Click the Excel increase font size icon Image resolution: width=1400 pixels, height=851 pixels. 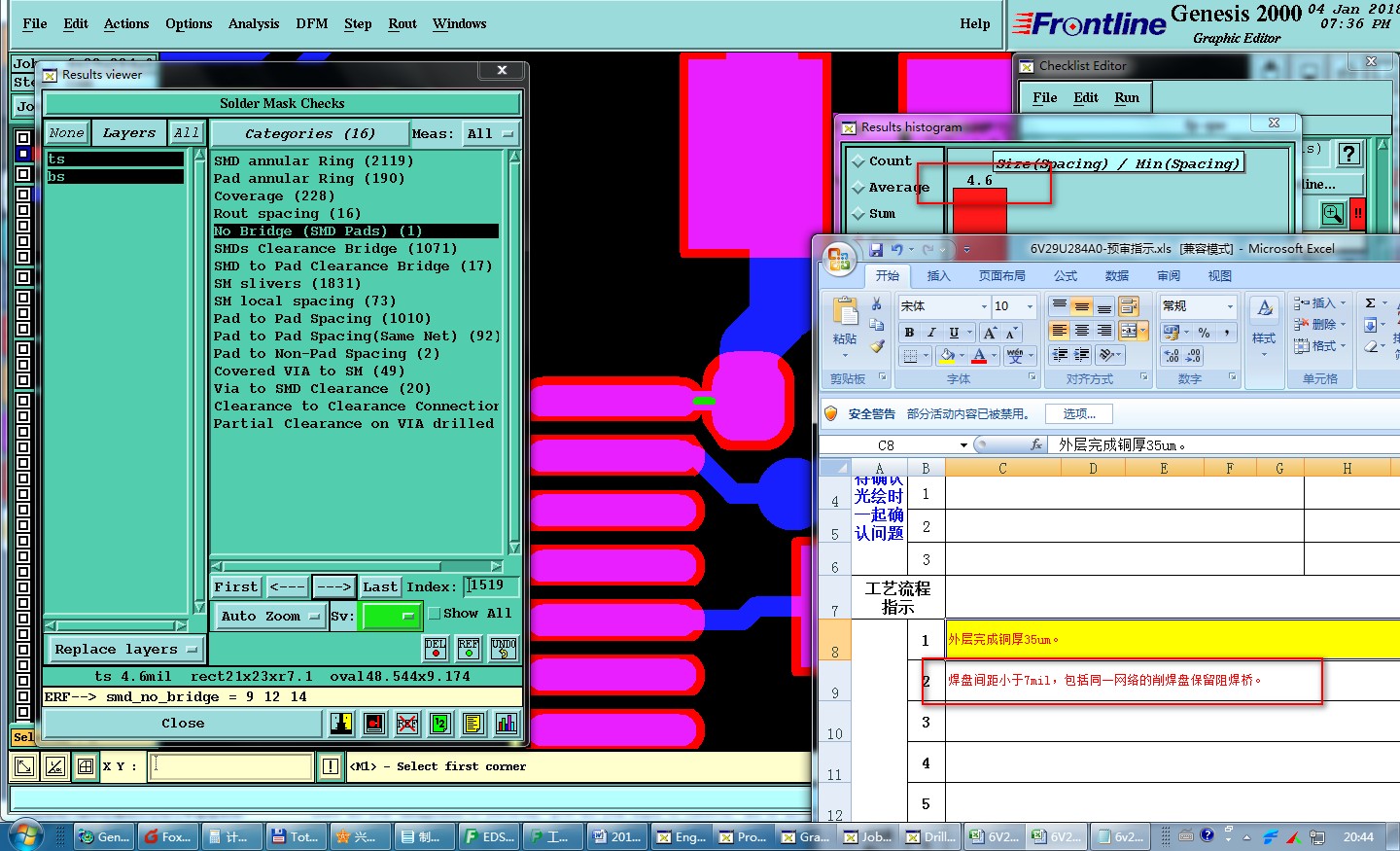tap(990, 333)
